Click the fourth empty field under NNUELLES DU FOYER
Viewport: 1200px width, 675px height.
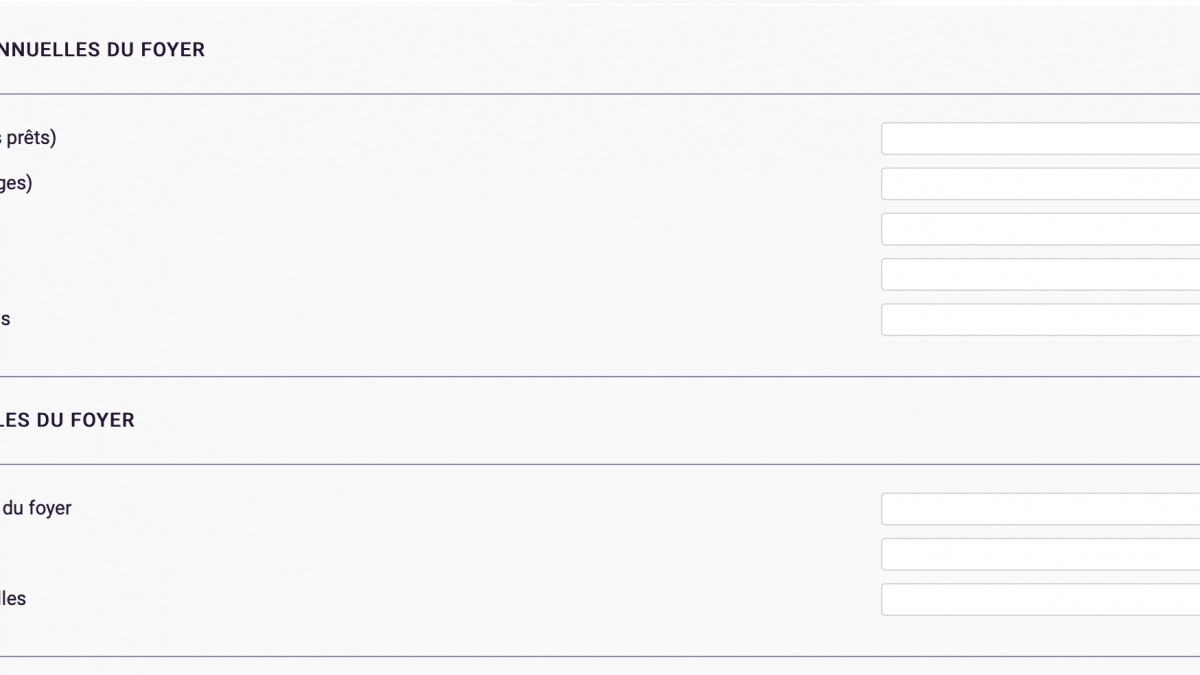click(1040, 274)
